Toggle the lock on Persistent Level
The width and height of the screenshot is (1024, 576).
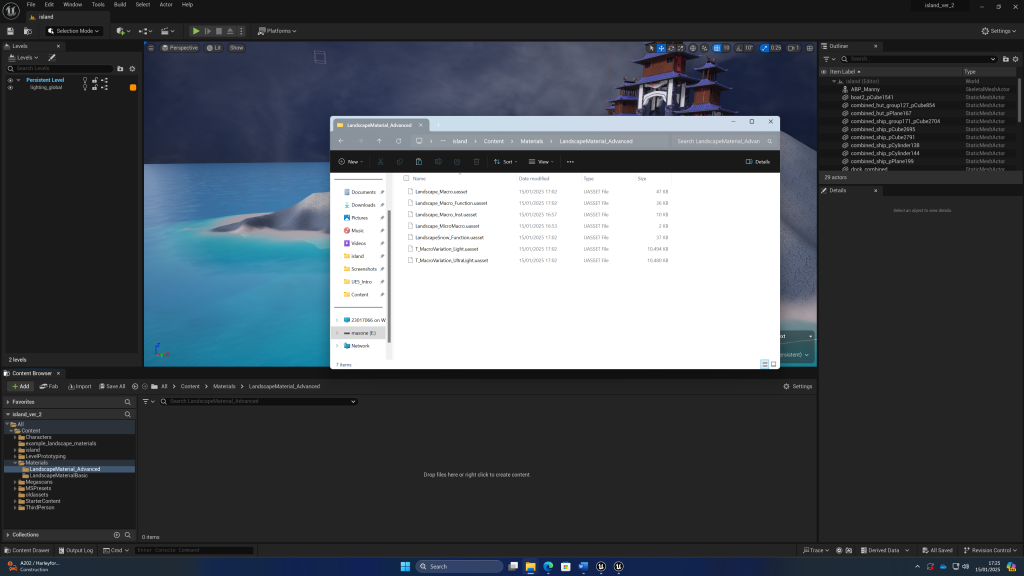pos(95,80)
